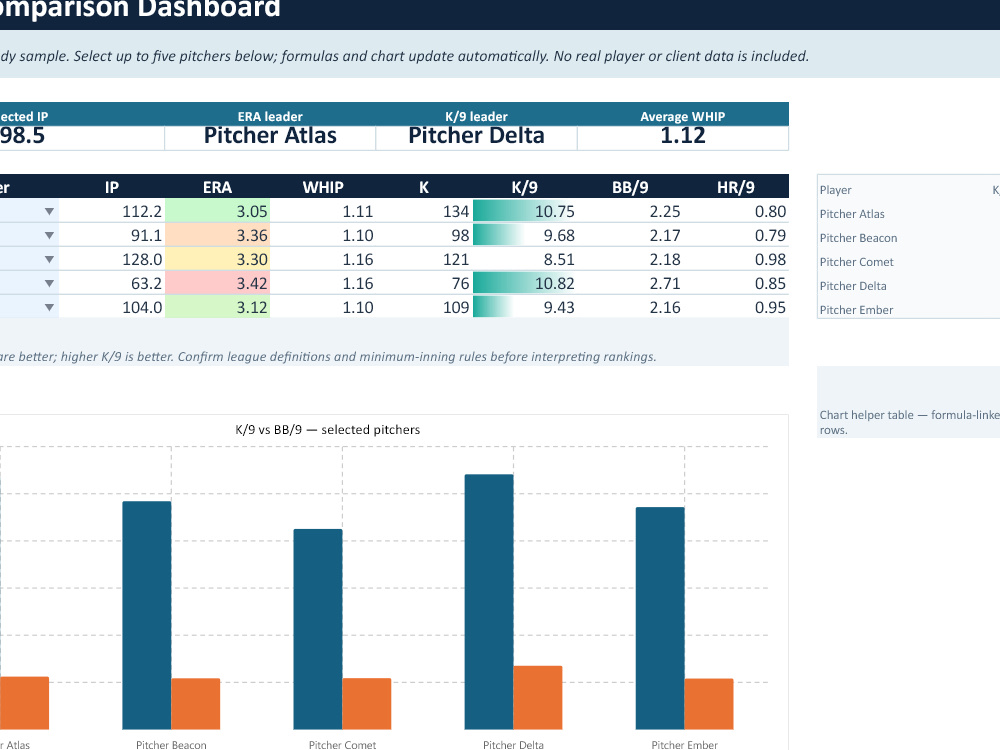Click the ERA leader value Pitcher Atlas
Viewport: 1000px width, 750px height.
[270, 136]
